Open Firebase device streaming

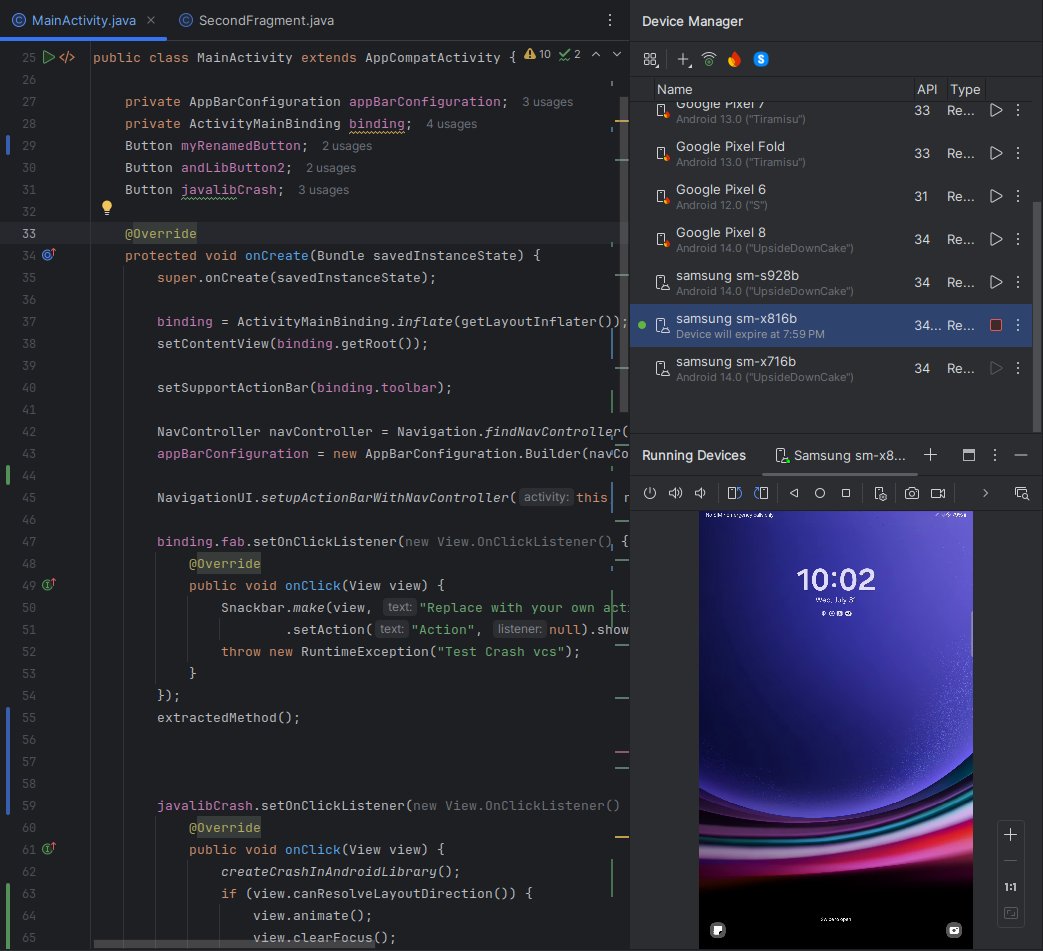point(734,59)
